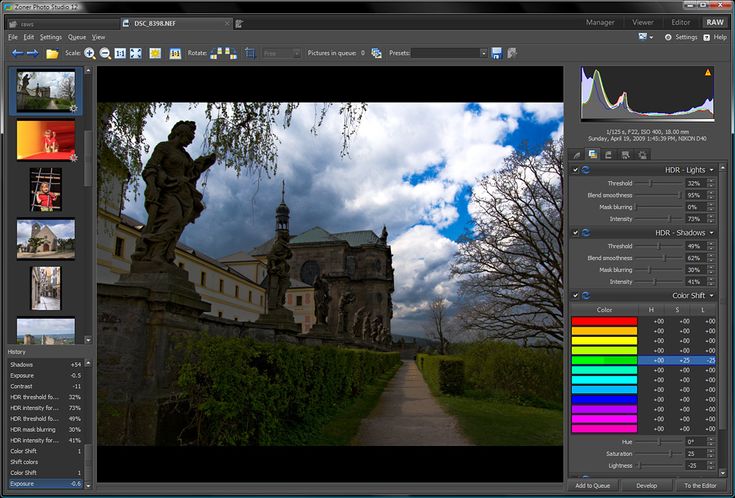735x498 pixels.
Task: Uncheck the HDR - Lights checkbox
Action: [x=574, y=170]
